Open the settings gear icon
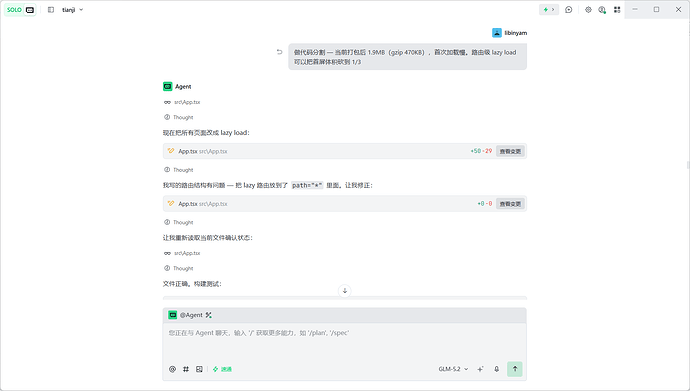This screenshot has width=690, height=391. click(x=588, y=10)
